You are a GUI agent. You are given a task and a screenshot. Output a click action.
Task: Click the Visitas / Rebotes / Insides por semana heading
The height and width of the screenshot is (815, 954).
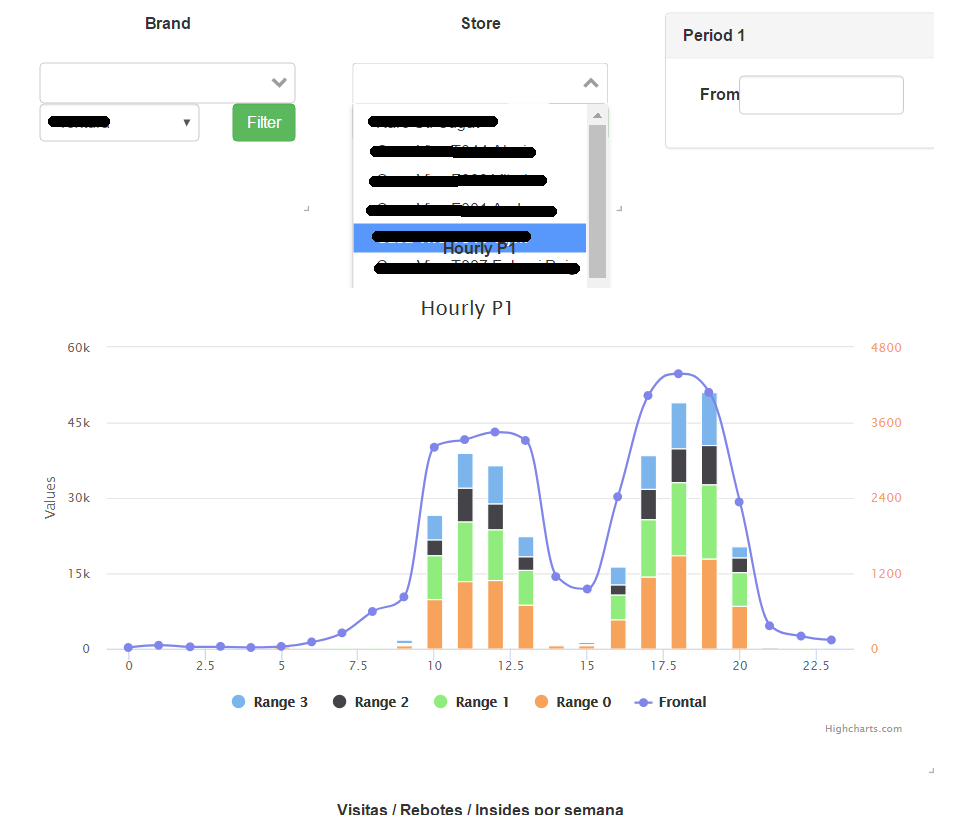tap(480, 809)
